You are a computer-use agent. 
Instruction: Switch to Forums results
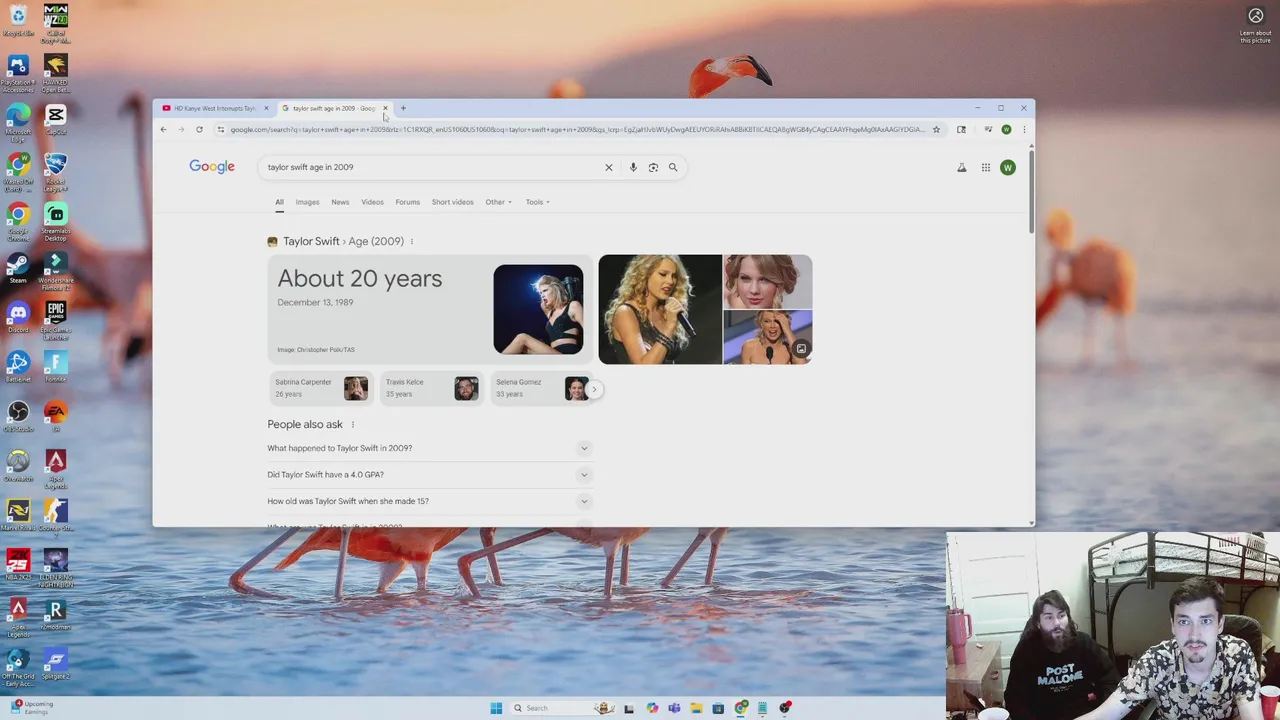(x=407, y=202)
